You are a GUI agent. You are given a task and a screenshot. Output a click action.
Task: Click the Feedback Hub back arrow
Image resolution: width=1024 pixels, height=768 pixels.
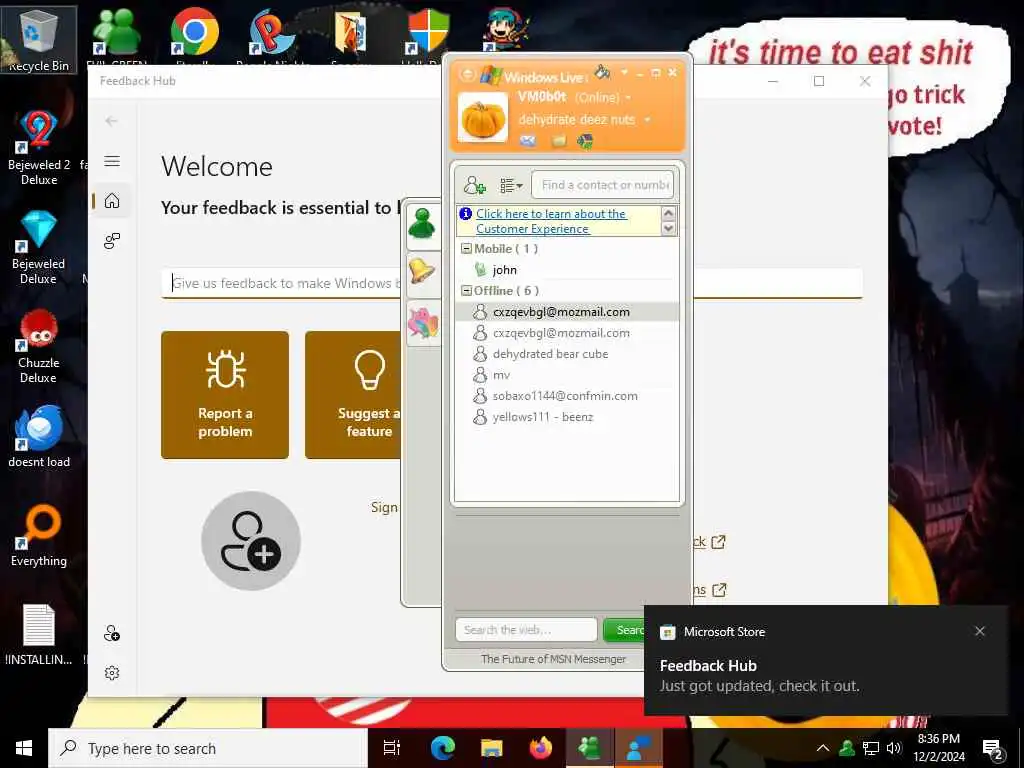pos(112,121)
